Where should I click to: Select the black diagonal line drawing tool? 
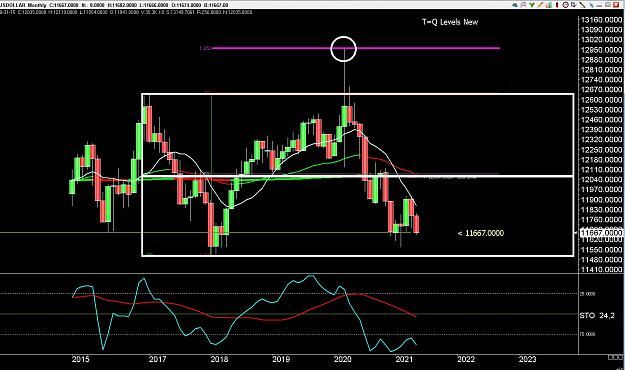[x=582, y=5]
